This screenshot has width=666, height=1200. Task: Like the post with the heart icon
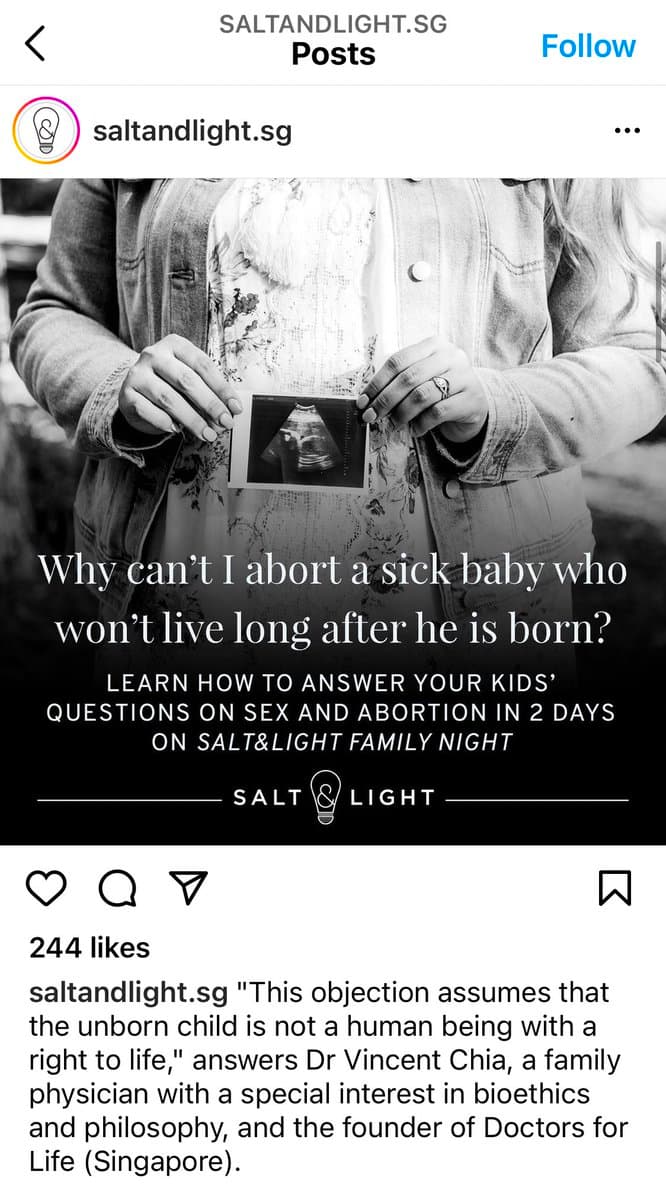click(46, 888)
